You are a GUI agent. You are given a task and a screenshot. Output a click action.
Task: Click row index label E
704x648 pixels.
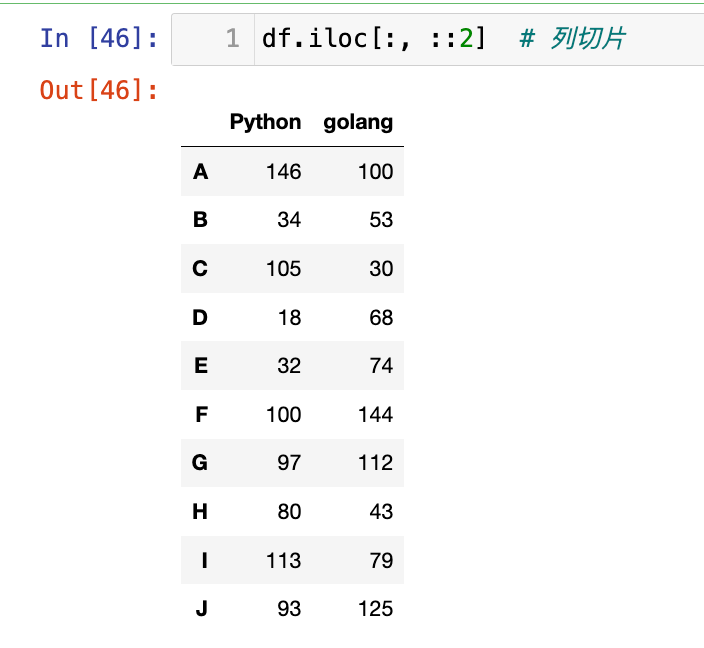click(x=200, y=366)
